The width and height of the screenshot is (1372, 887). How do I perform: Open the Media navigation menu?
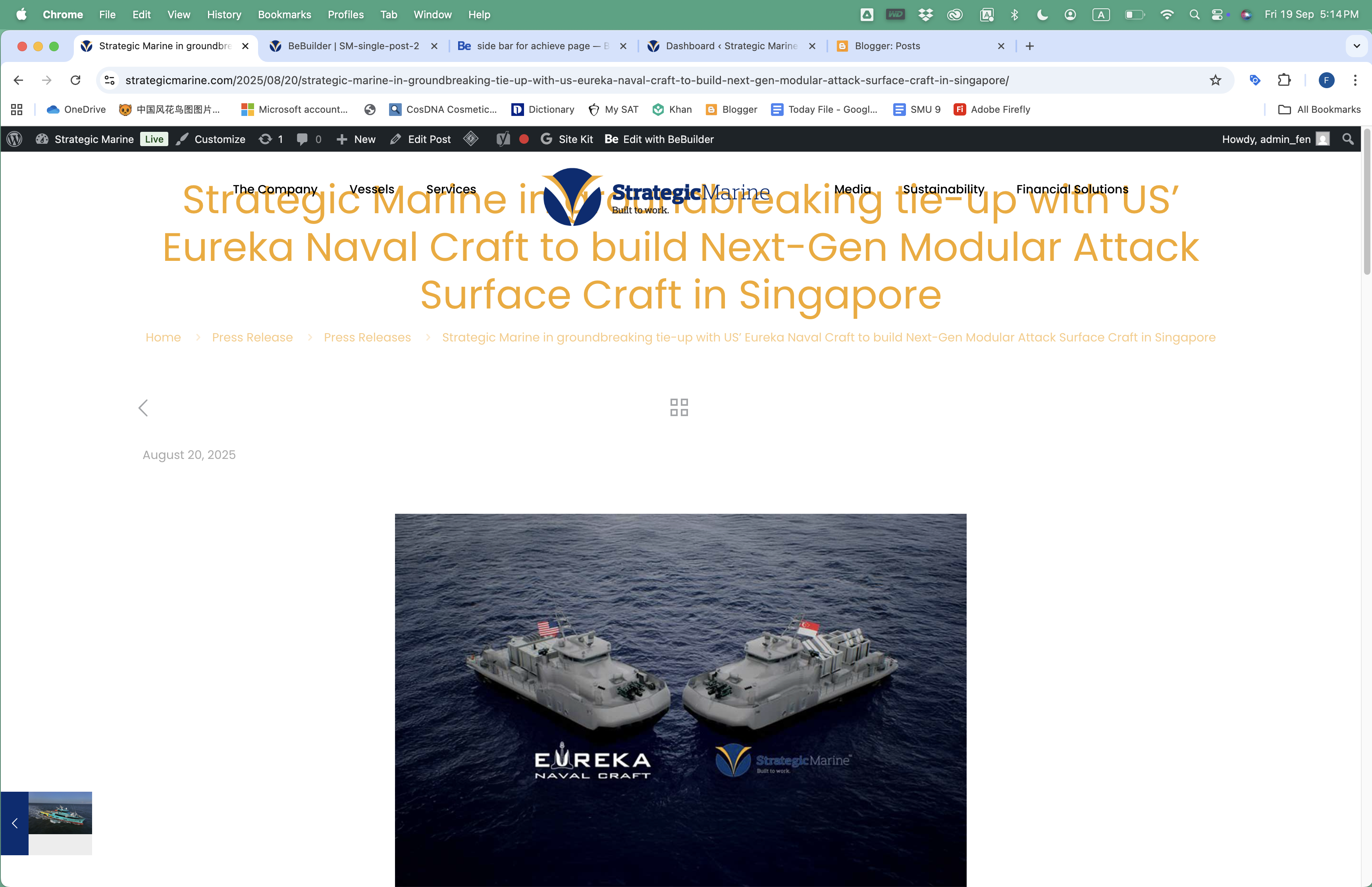(852, 189)
